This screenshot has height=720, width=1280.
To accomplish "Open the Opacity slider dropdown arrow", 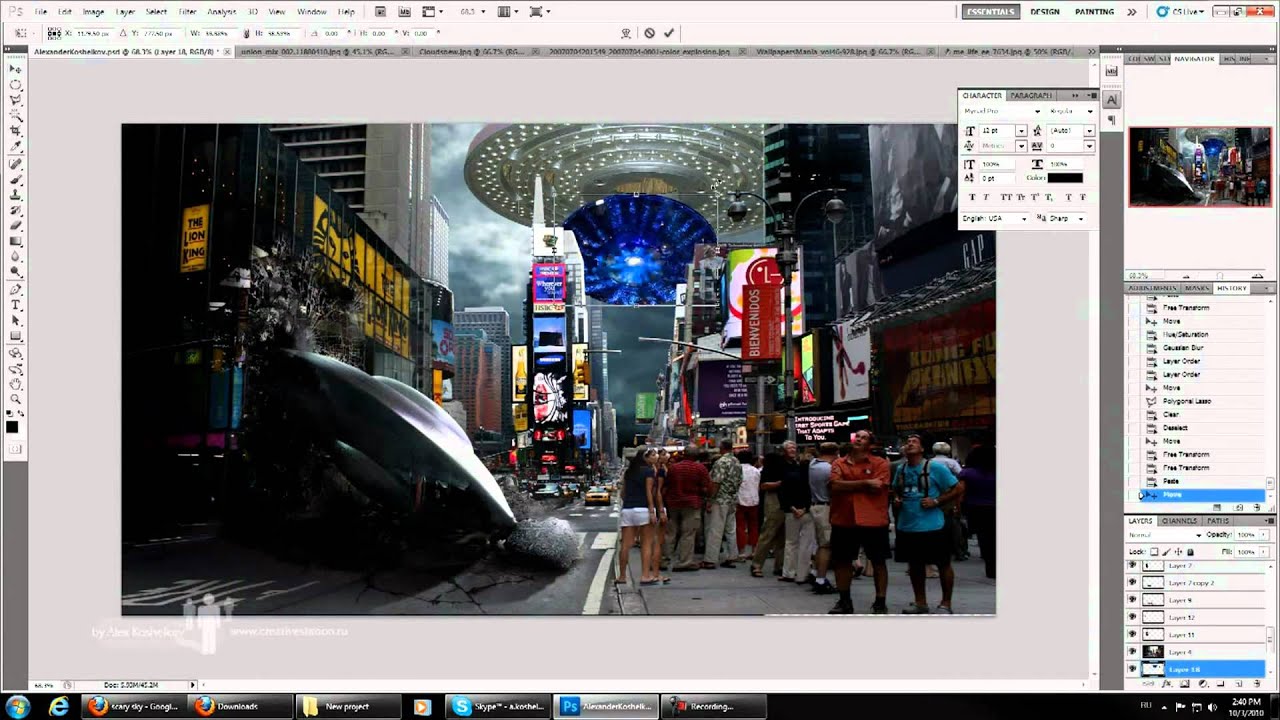I will pos(1265,535).
